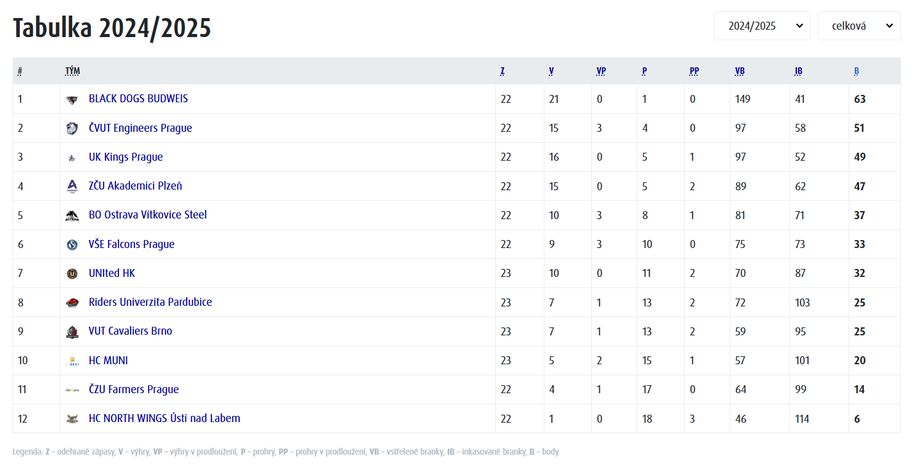
Task: Click the B points column header
Action: coord(856,72)
